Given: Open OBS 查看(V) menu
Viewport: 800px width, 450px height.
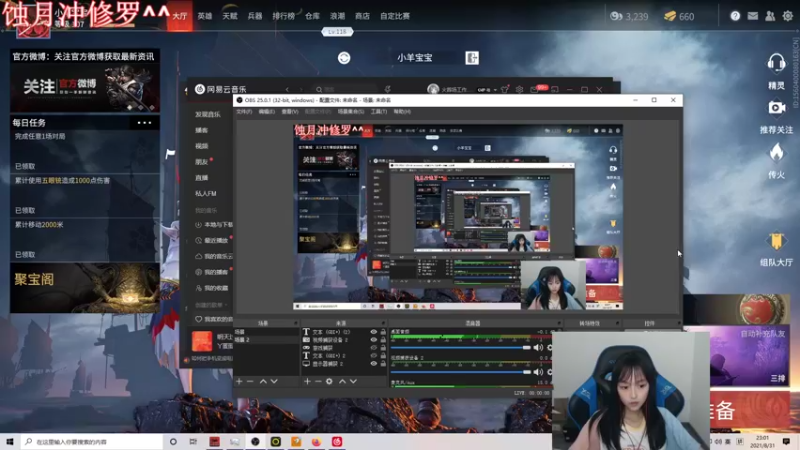Looking at the screenshot, I should pos(290,112).
